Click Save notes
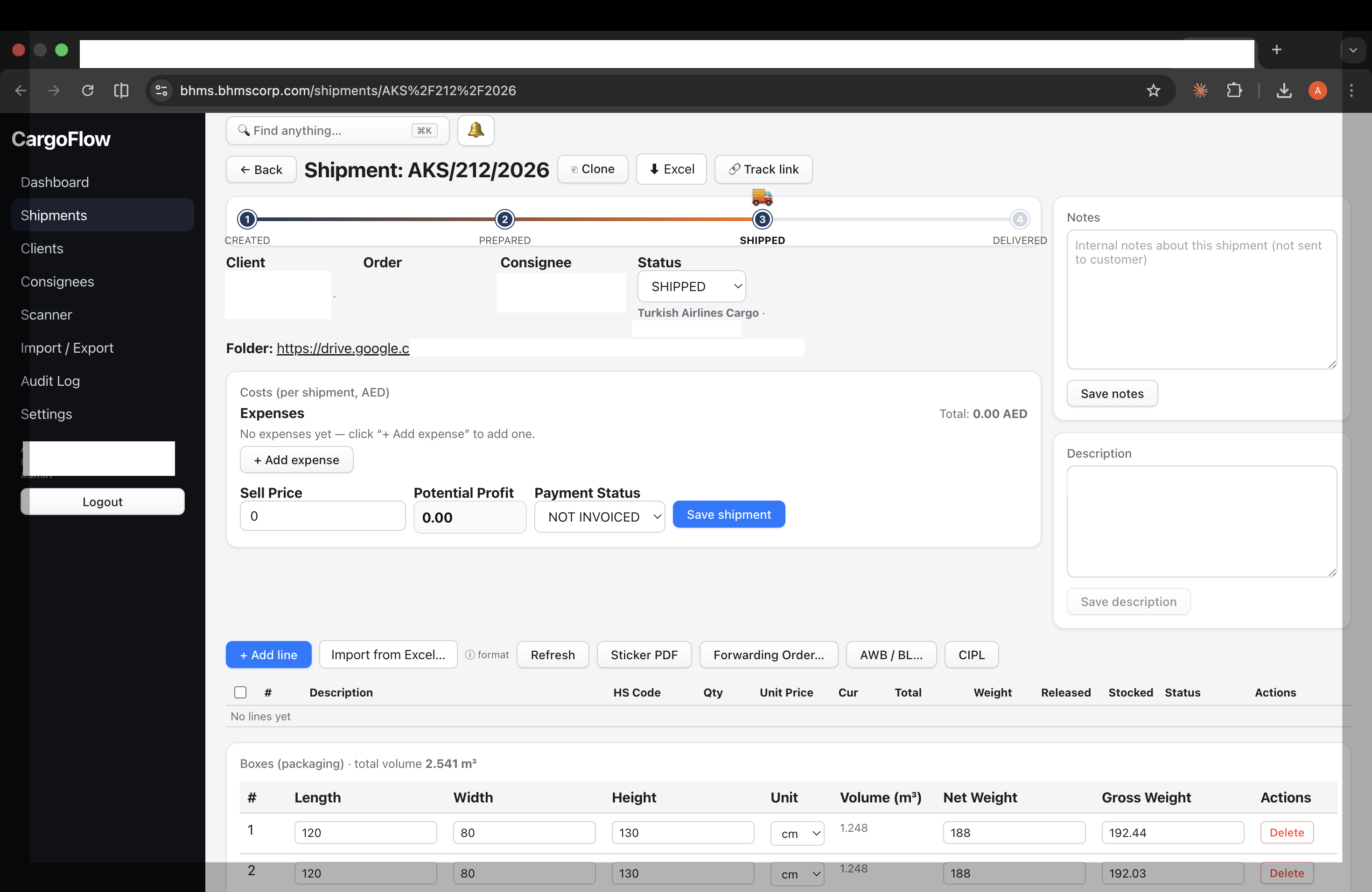This screenshot has height=892, width=1372. (1112, 394)
